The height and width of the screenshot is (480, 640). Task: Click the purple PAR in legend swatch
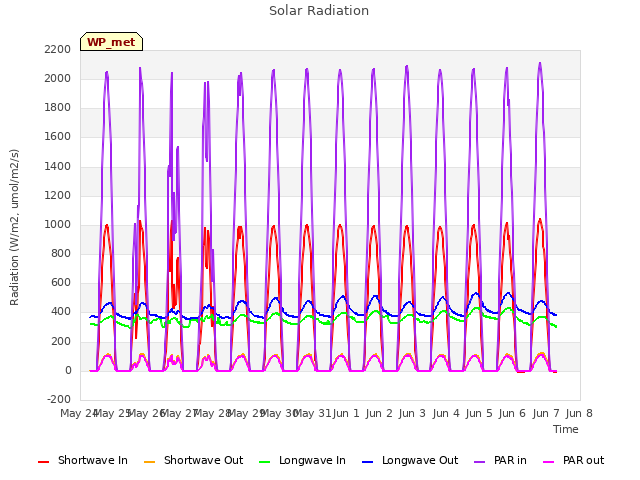tap(480, 462)
